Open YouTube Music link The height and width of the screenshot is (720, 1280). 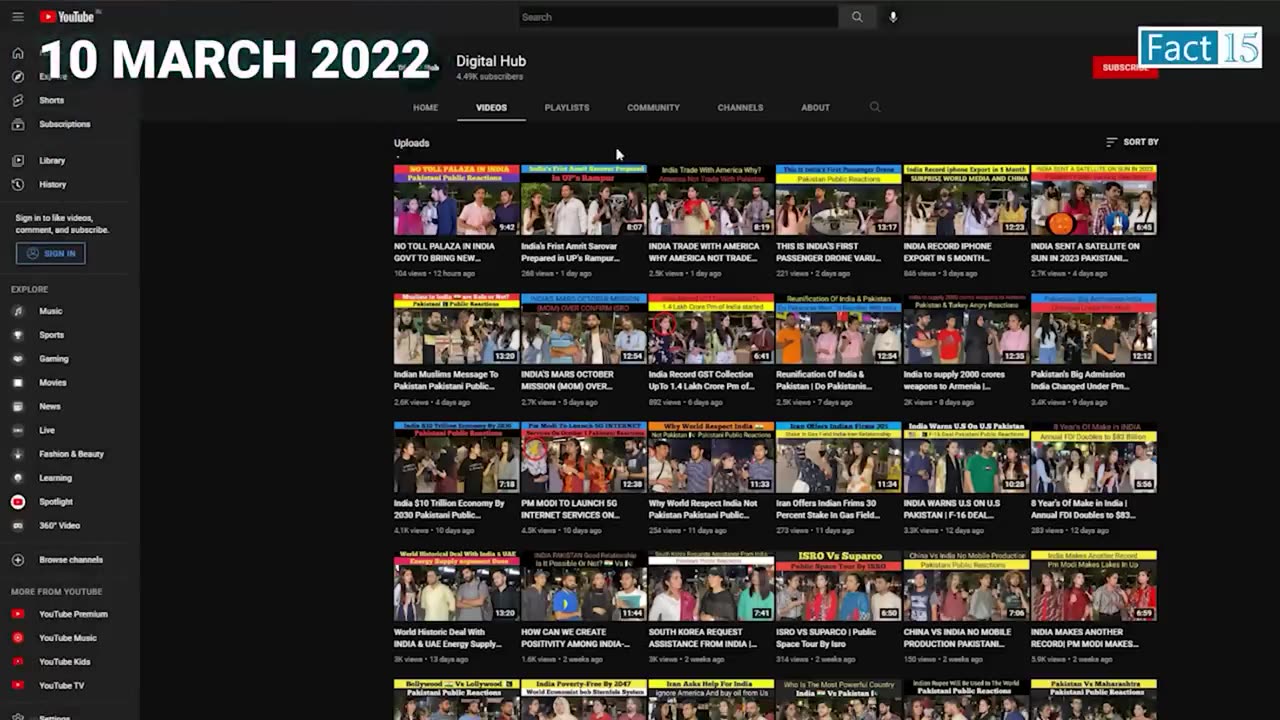(68, 638)
